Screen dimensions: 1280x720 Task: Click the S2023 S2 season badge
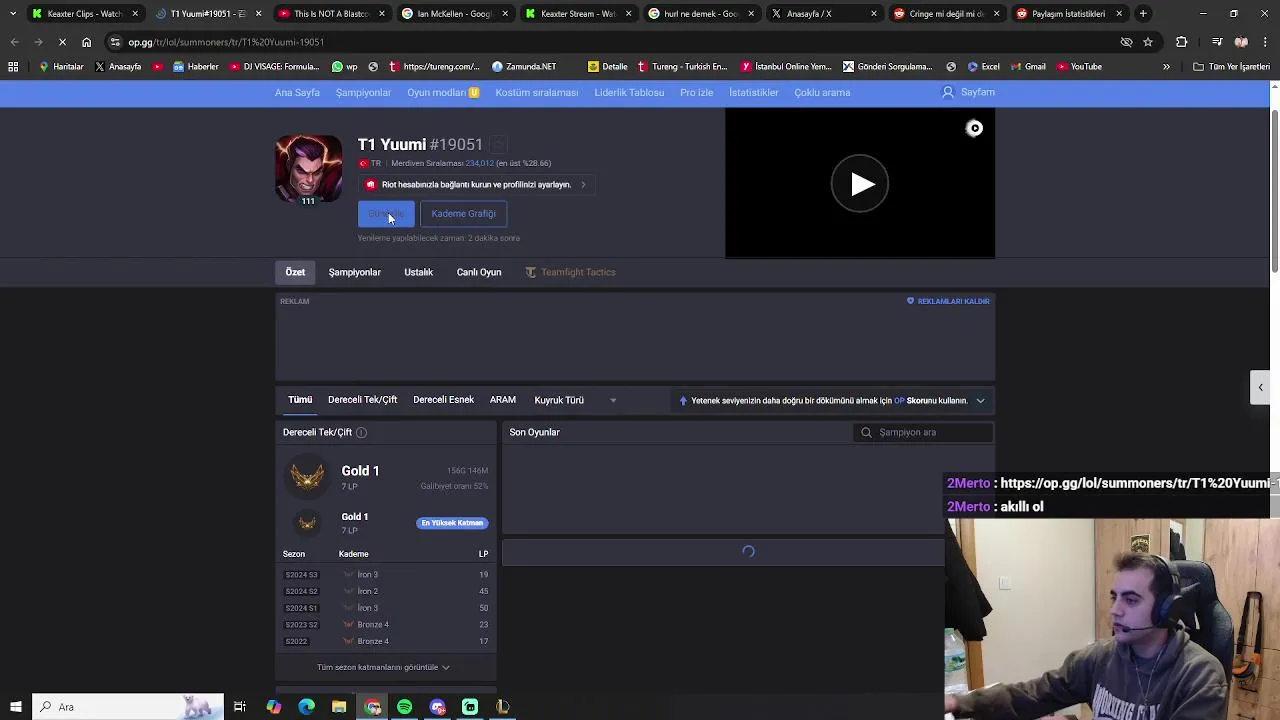(301, 625)
